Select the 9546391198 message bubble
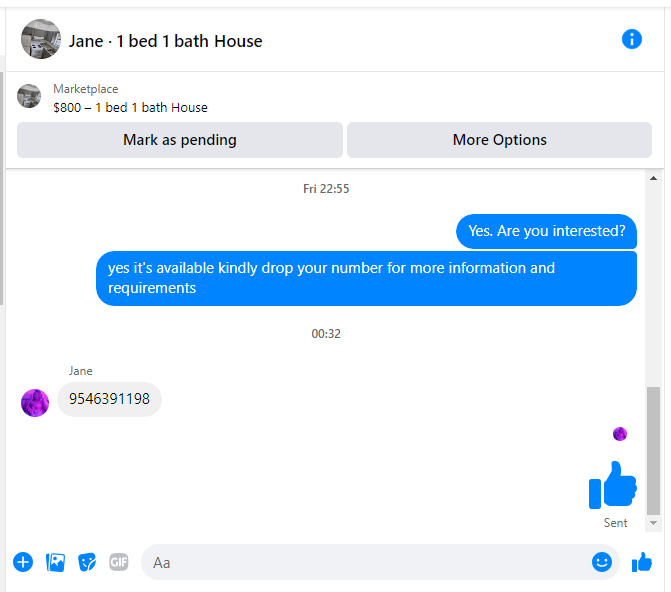The image size is (671, 592). click(110, 399)
